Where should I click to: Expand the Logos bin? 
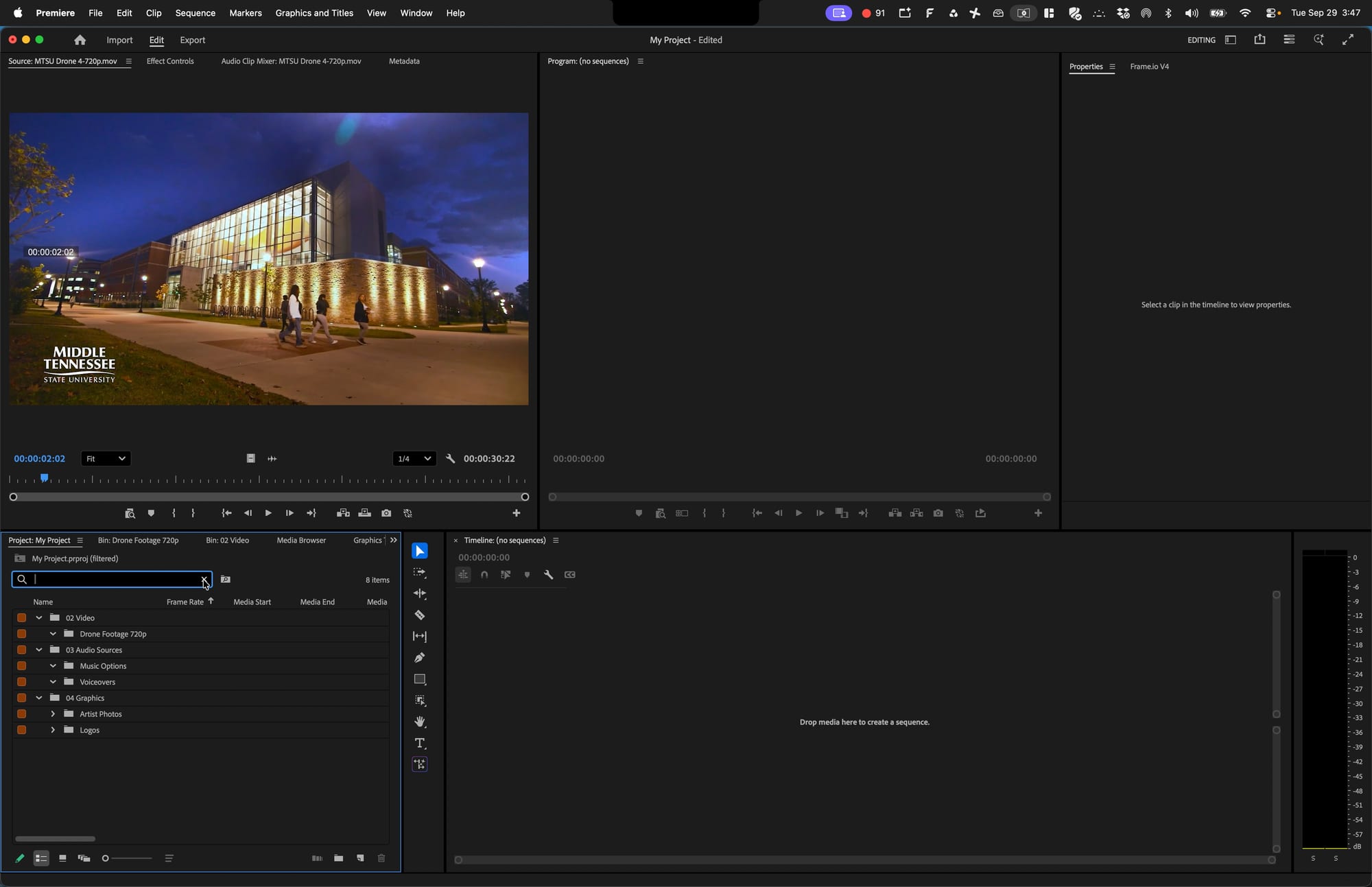pyautogui.click(x=53, y=730)
